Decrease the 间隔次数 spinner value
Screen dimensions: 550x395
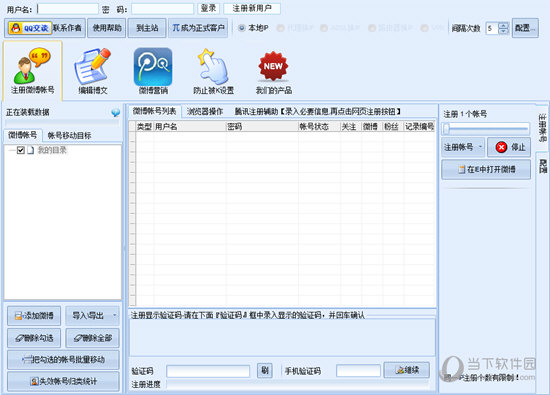tap(503, 31)
